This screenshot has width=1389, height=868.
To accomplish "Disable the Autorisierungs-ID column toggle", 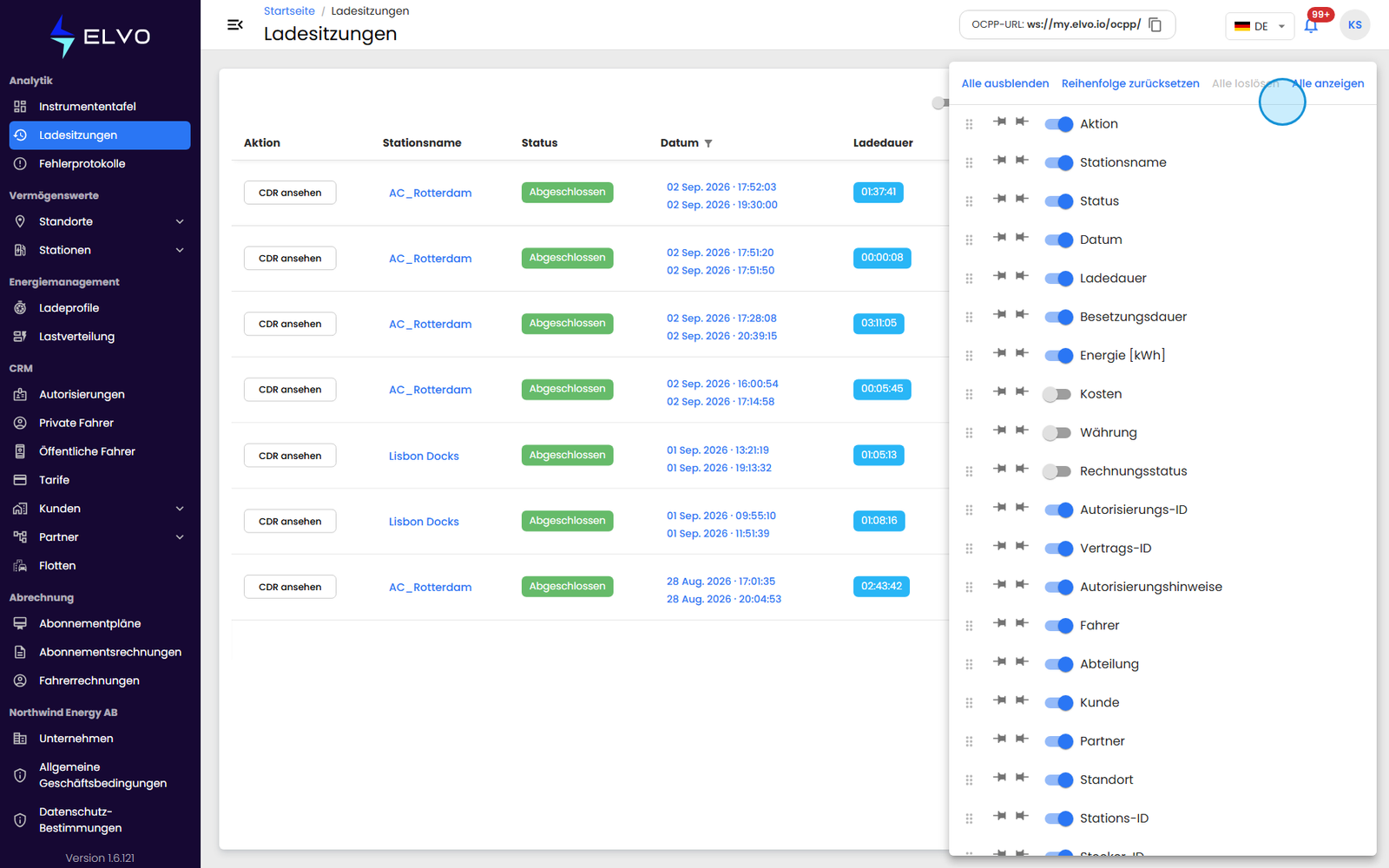I will point(1058,510).
